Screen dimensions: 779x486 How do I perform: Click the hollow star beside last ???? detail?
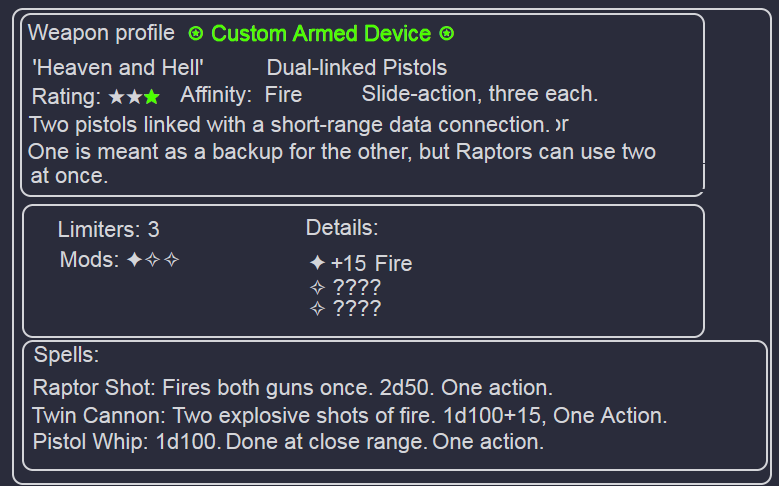pos(317,309)
